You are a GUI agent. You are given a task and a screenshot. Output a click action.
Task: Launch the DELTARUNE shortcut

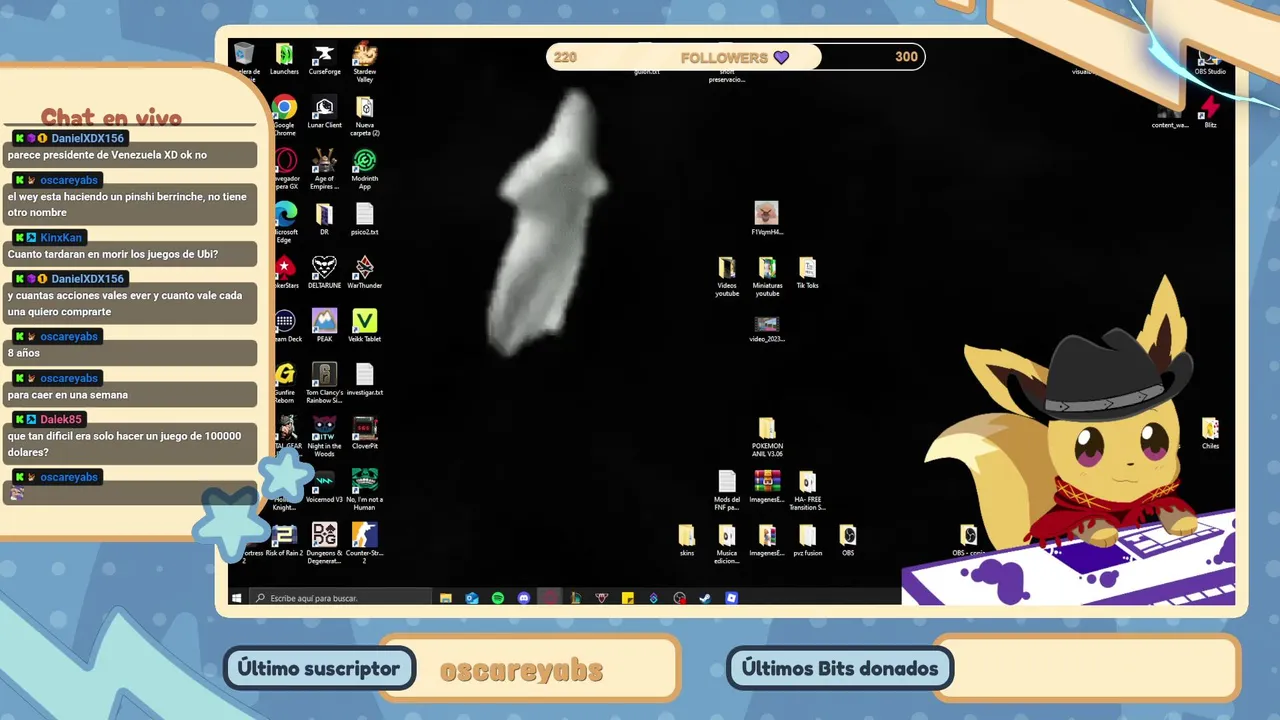324,272
